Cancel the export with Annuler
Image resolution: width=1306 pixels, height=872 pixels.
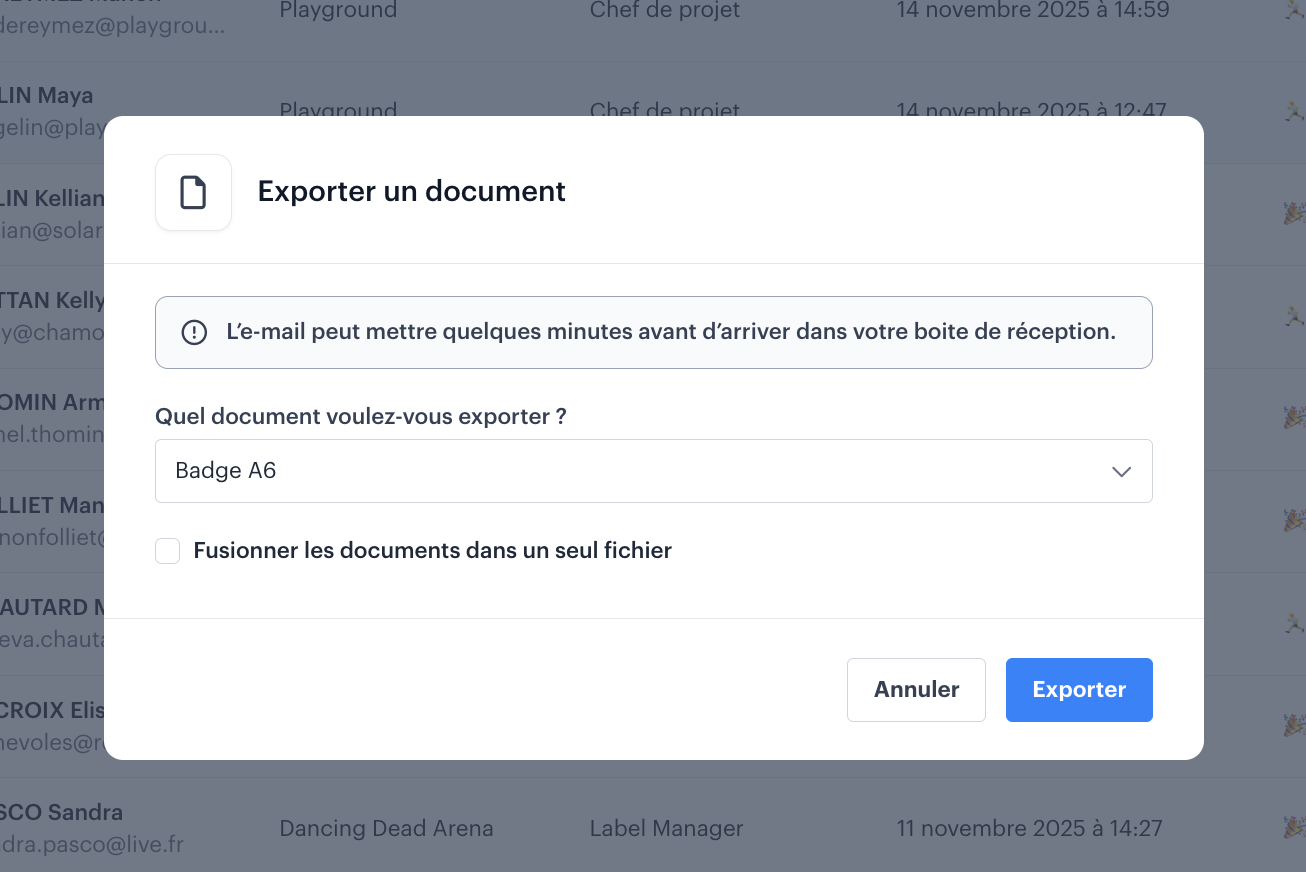pos(916,690)
